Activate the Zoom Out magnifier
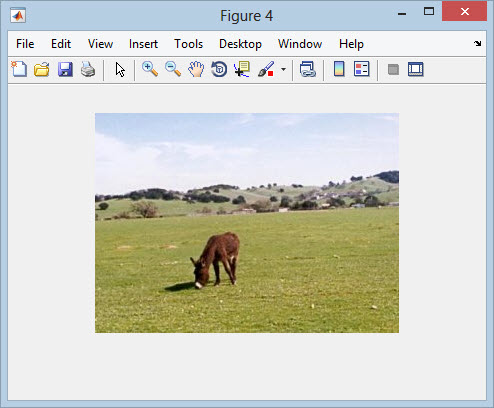Image resolution: width=494 pixels, height=408 pixels. (173, 69)
